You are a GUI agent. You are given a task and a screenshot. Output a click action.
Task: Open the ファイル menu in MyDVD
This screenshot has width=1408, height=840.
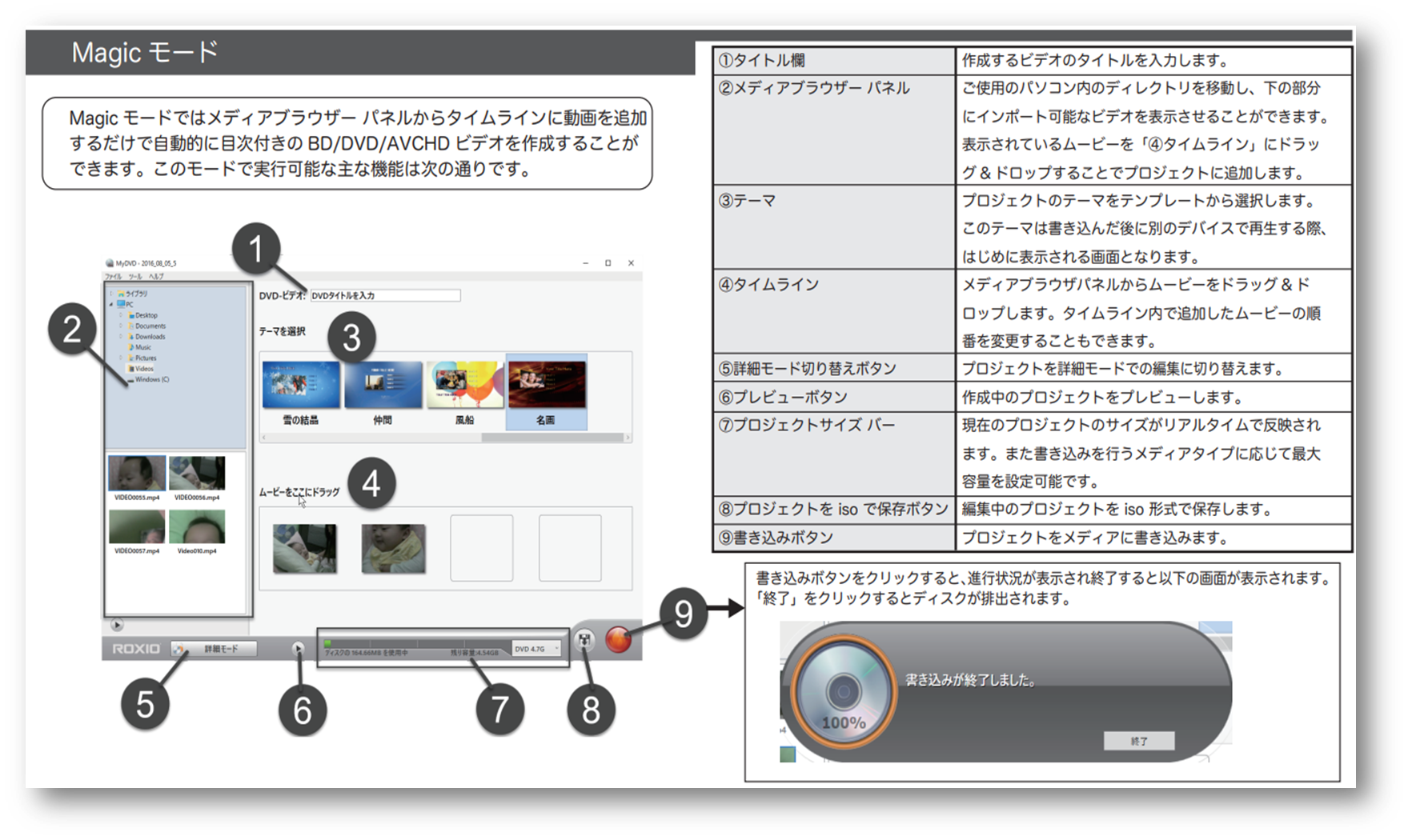point(113,276)
